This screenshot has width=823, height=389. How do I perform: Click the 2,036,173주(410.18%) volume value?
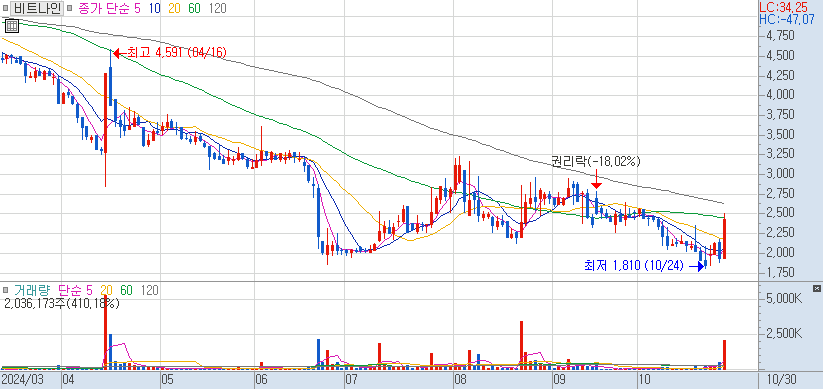click(61, 303)
